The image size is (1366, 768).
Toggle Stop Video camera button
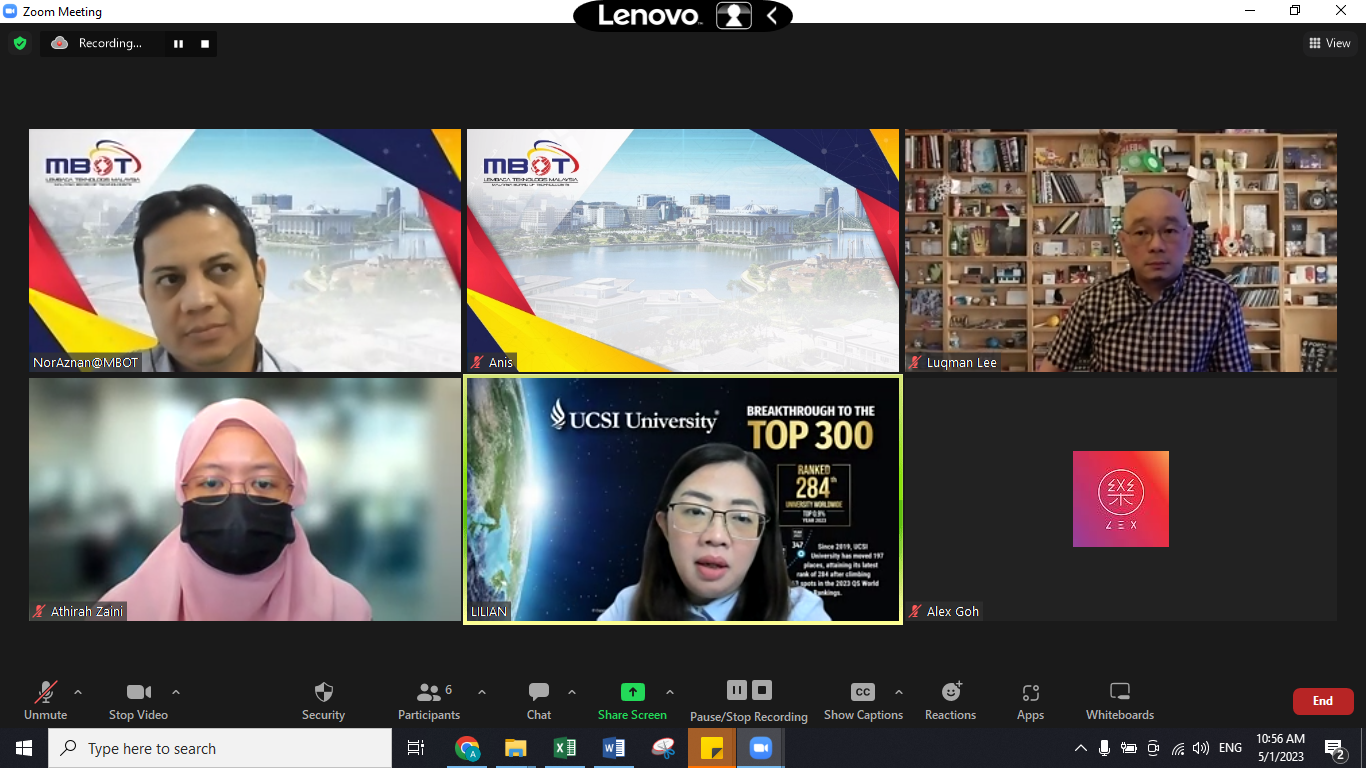(138, 692)
